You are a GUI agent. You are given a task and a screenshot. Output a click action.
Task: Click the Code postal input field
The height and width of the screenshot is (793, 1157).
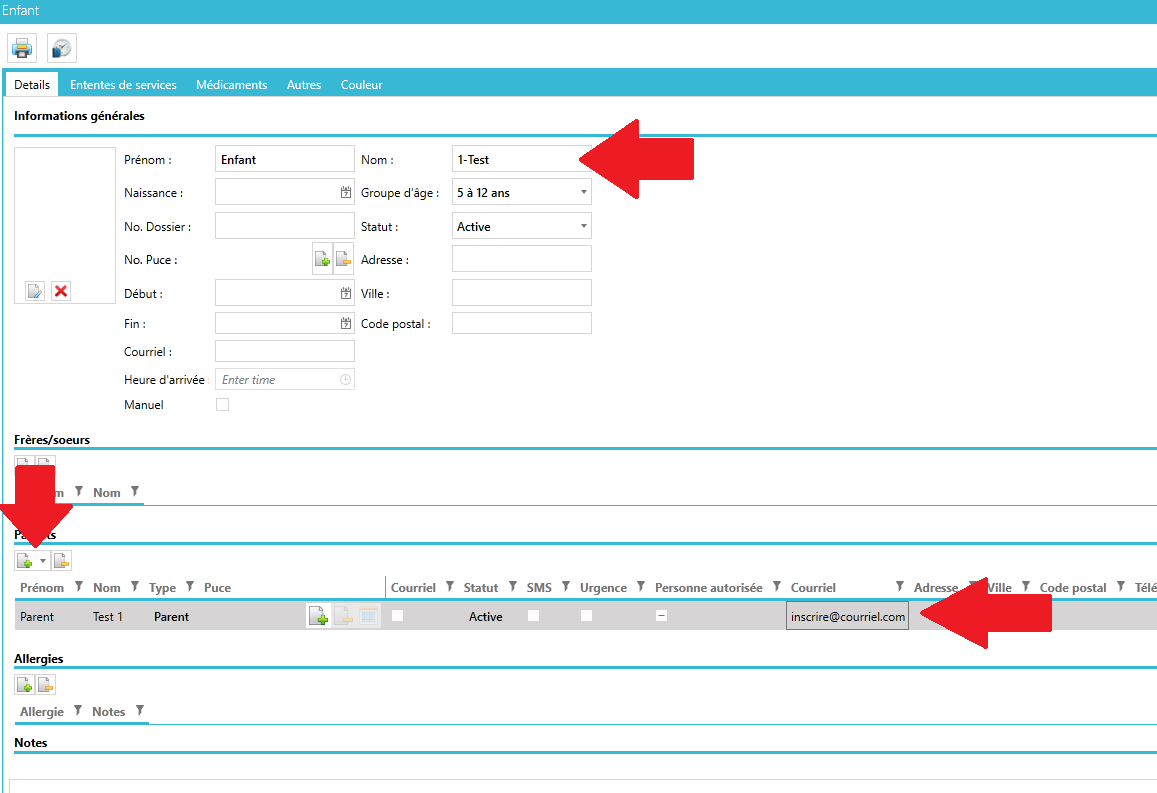click(x=521, y=323)
